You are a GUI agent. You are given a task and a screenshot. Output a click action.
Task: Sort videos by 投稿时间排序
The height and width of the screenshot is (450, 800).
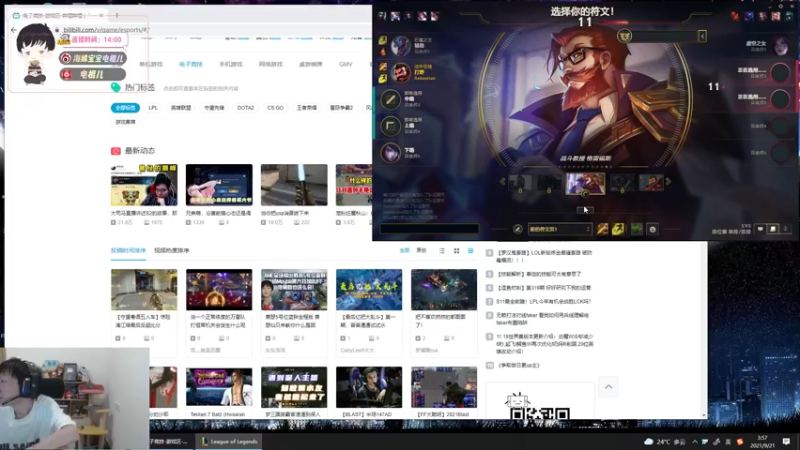pos(128,251)
